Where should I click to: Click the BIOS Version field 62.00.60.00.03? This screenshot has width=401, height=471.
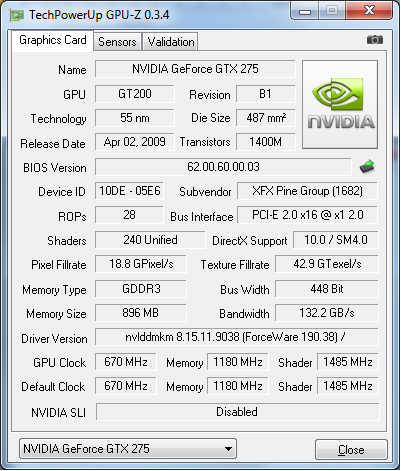point(223,167)
